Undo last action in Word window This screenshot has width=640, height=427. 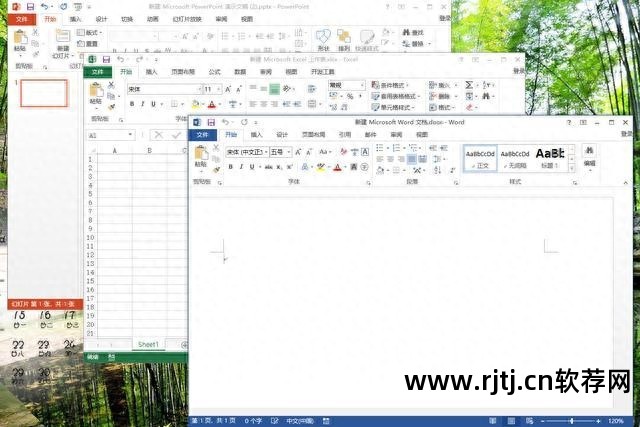225,122
